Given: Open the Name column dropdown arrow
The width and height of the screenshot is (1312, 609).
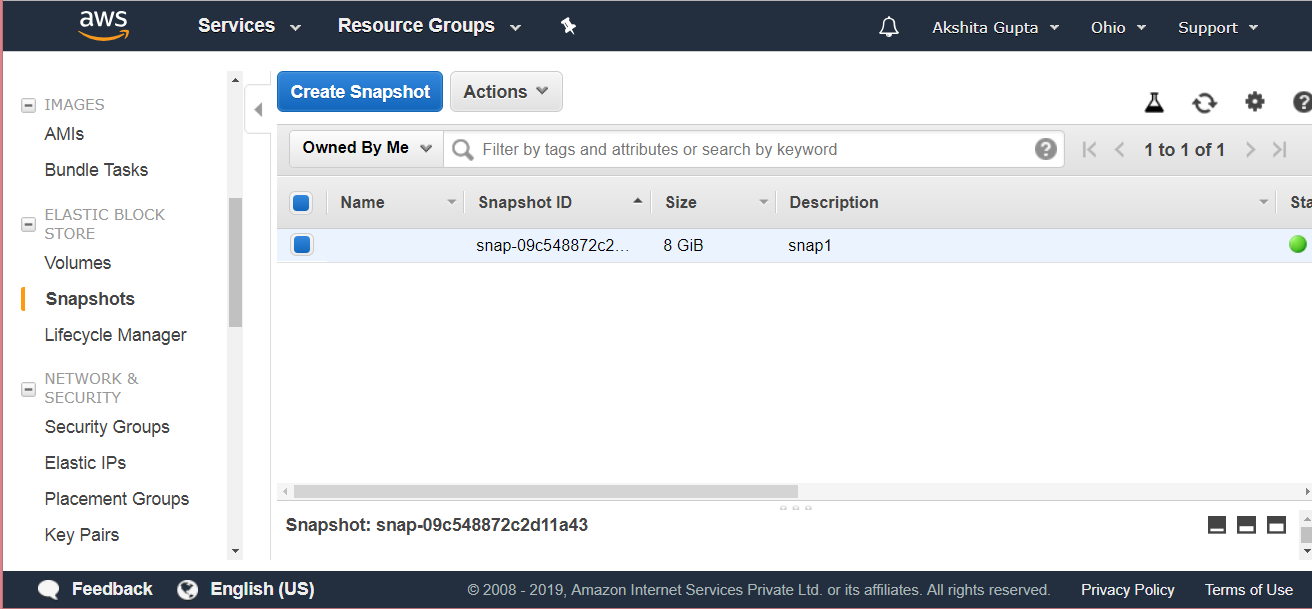Looking at the screenshot, I should click(x=452, y=203).
